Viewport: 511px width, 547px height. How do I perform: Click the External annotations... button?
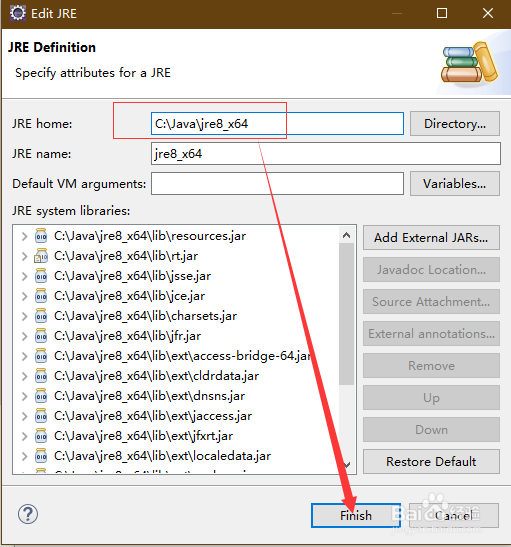(431, 334)
